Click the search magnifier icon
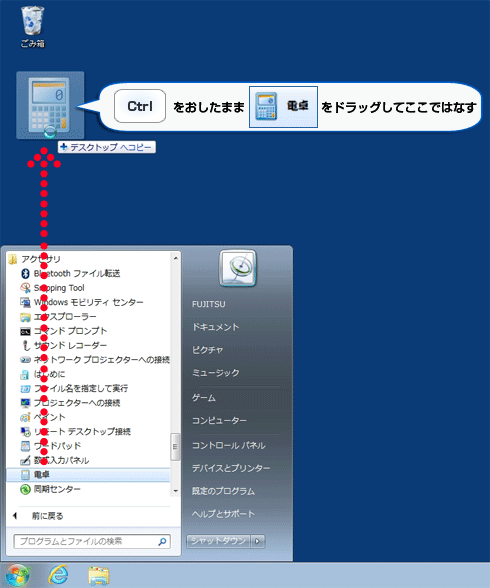Viewport: 490px width, 588px height. pos(162,542)
